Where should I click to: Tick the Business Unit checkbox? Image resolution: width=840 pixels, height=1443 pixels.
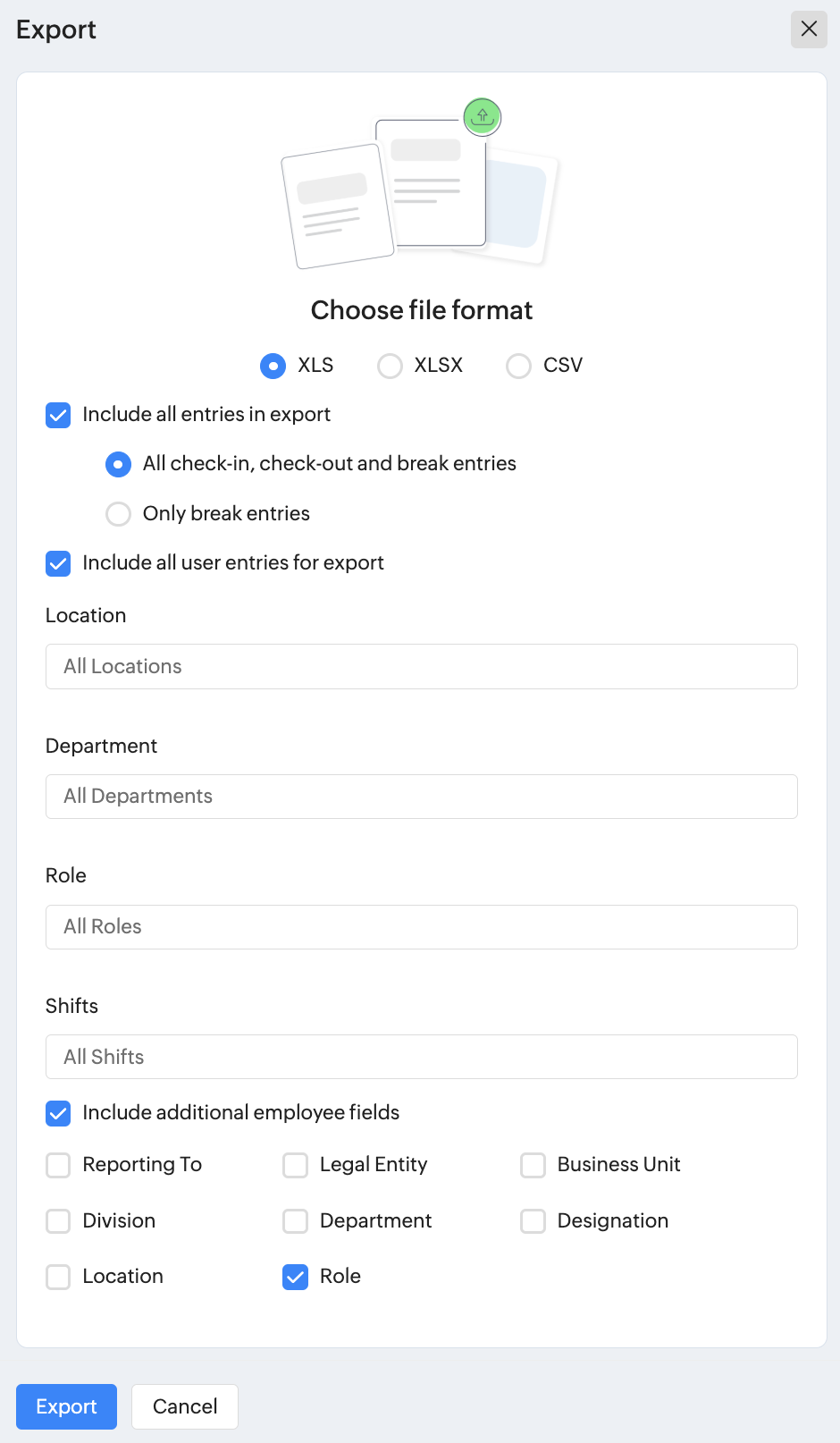[533, 1165]
